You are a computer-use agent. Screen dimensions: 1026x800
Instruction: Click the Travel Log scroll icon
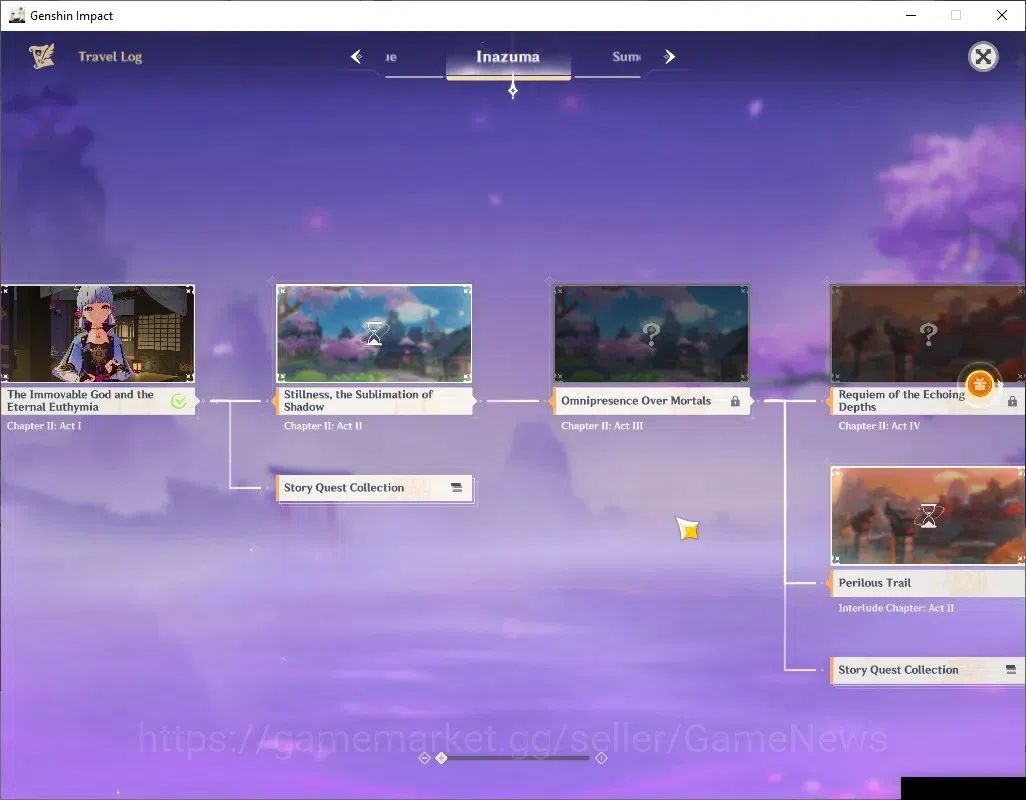pos(42,56)
